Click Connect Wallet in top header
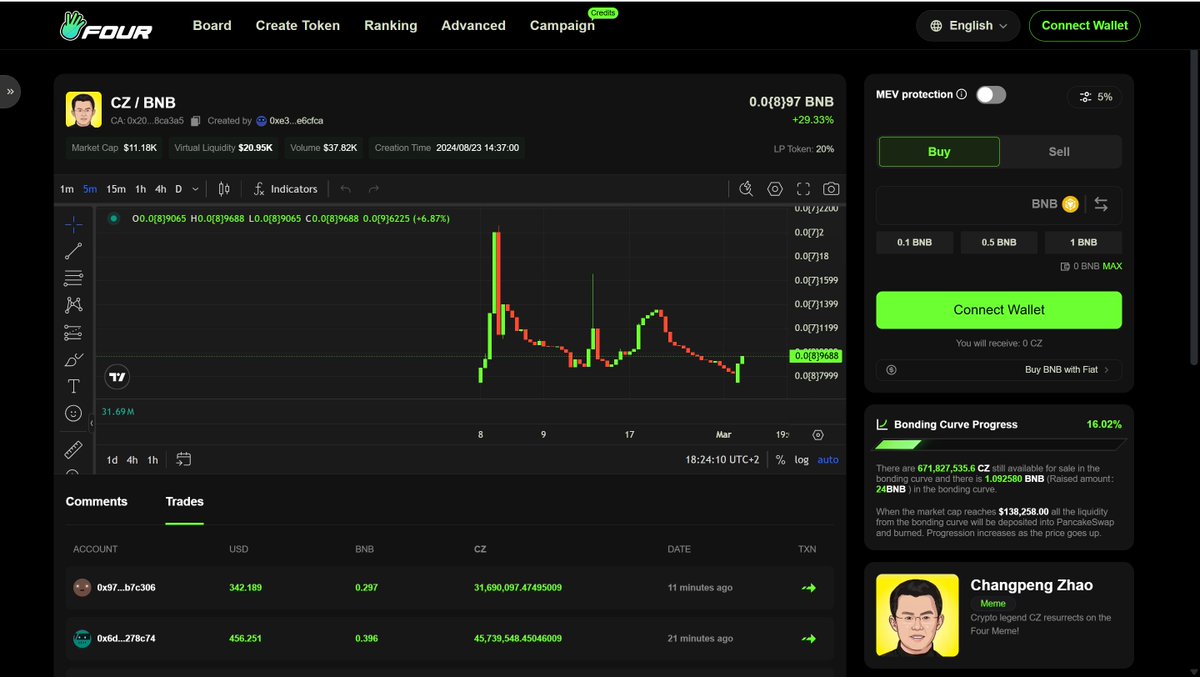 1084,26
